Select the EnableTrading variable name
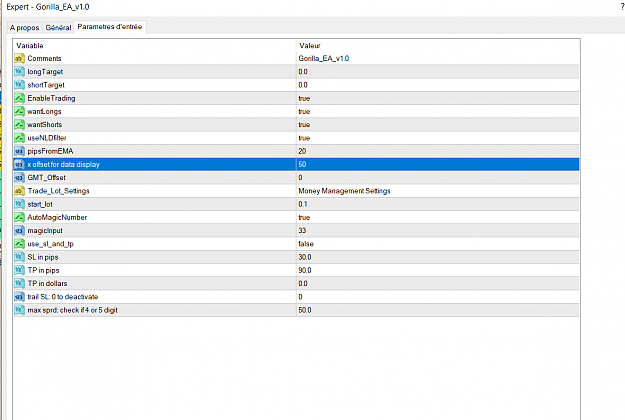The width and height of the screenshot is (625, 420). click(x=51, y=98)
